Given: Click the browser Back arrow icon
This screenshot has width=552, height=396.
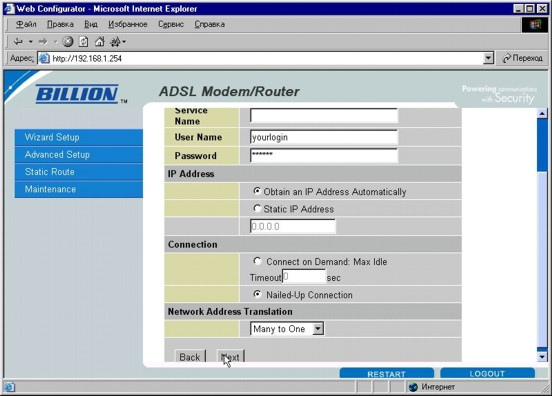Looking at the screenshot, I should (x=18, y=42).
